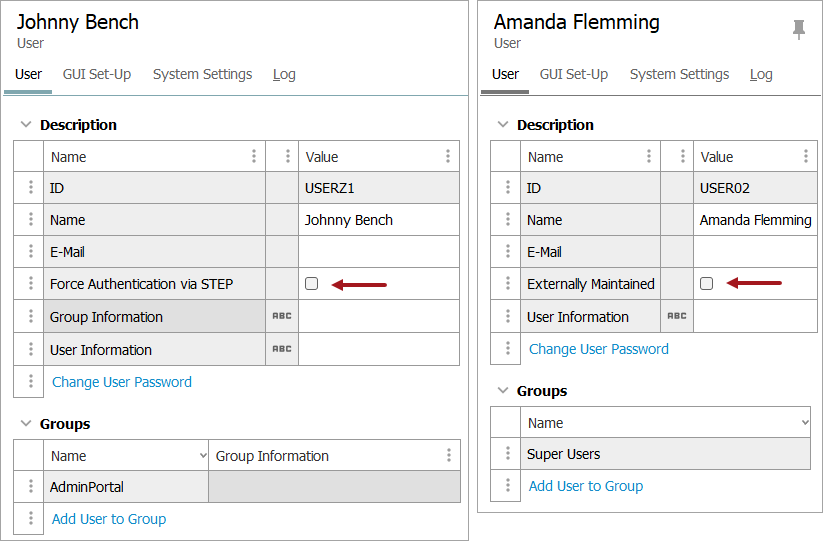The width and height of the screenshot is (823, 541).
Task: Click Change User Password for Johnny Bench
Action: tap(122, 382)
